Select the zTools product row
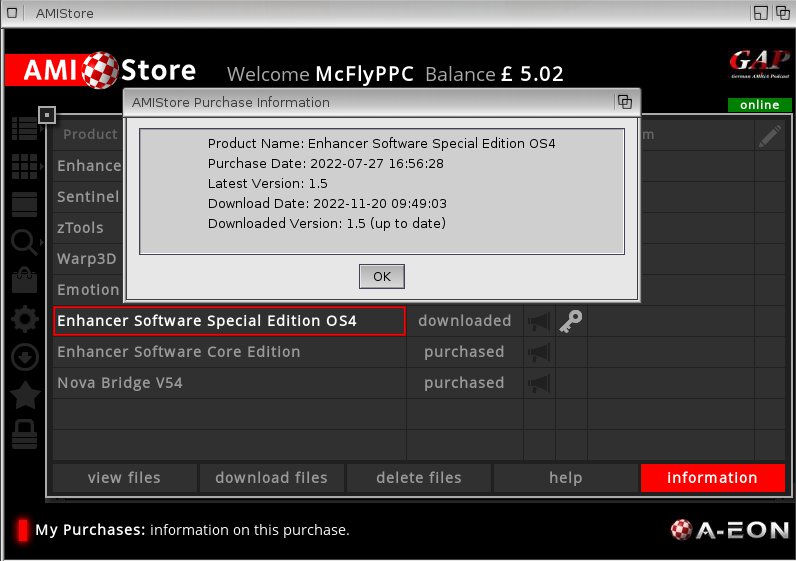Image resolution: width=796 pixels, height=561 pixels. pos(88,228)
